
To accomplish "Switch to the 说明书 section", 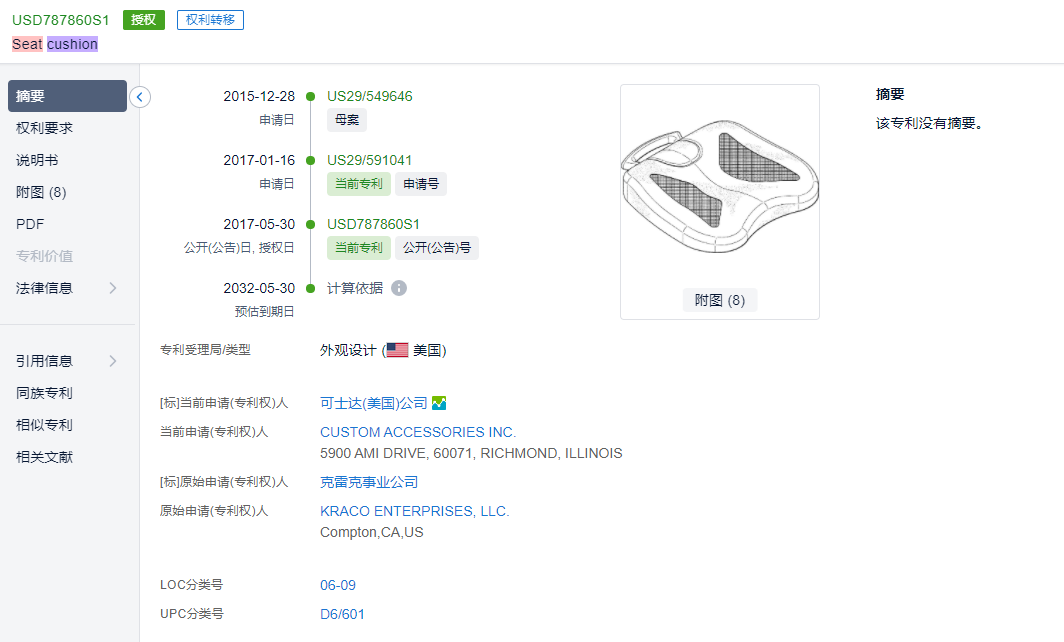I will pos(38,160).
